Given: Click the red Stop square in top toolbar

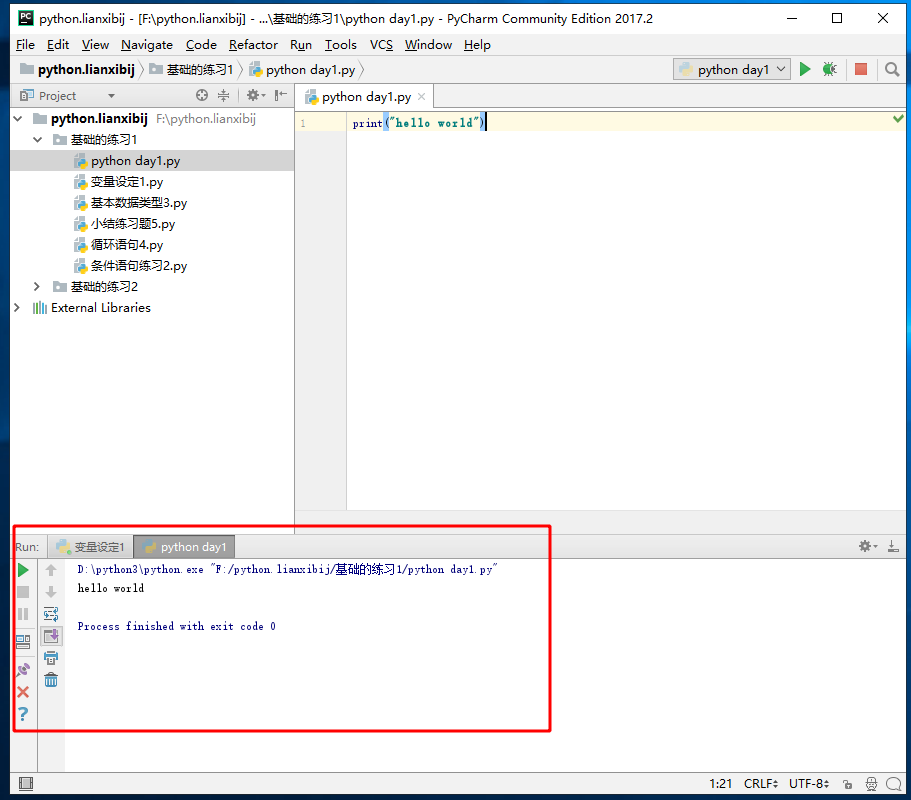Looking at the screenshot, I should [x=860, y=70].
